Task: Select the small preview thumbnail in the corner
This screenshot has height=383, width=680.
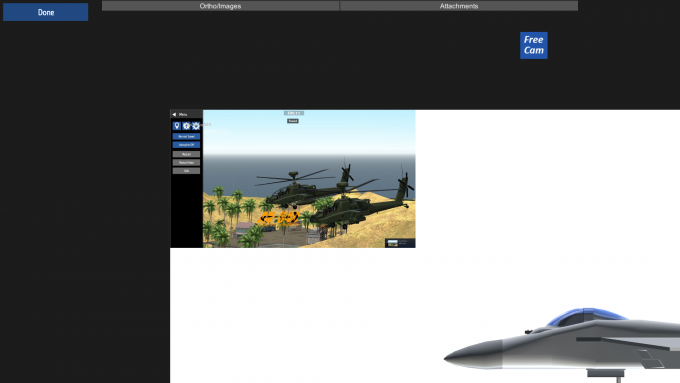Action: pyautogui.click(x=400, y=243)
